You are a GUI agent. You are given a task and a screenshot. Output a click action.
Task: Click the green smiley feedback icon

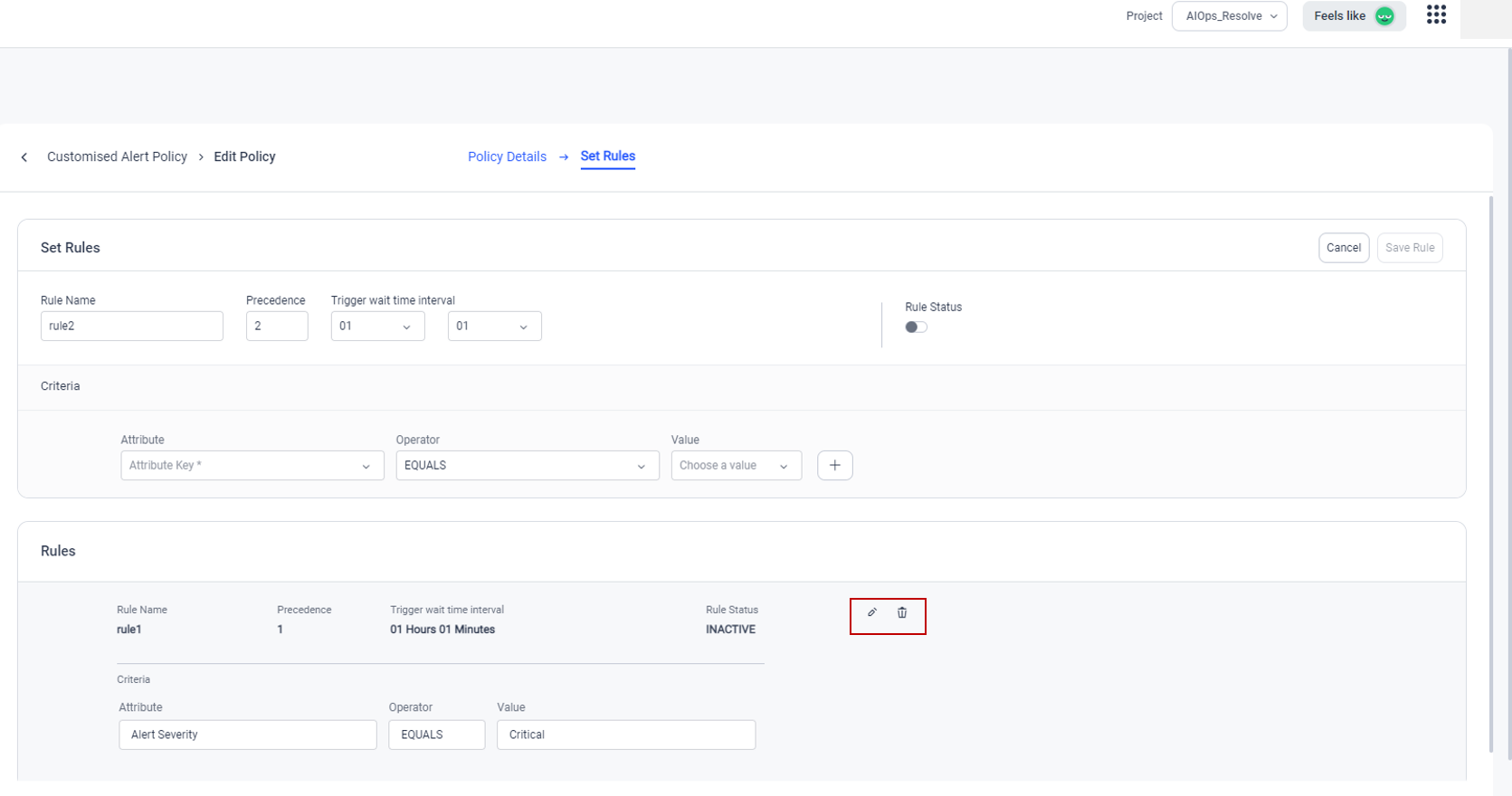click(1384, 16)
